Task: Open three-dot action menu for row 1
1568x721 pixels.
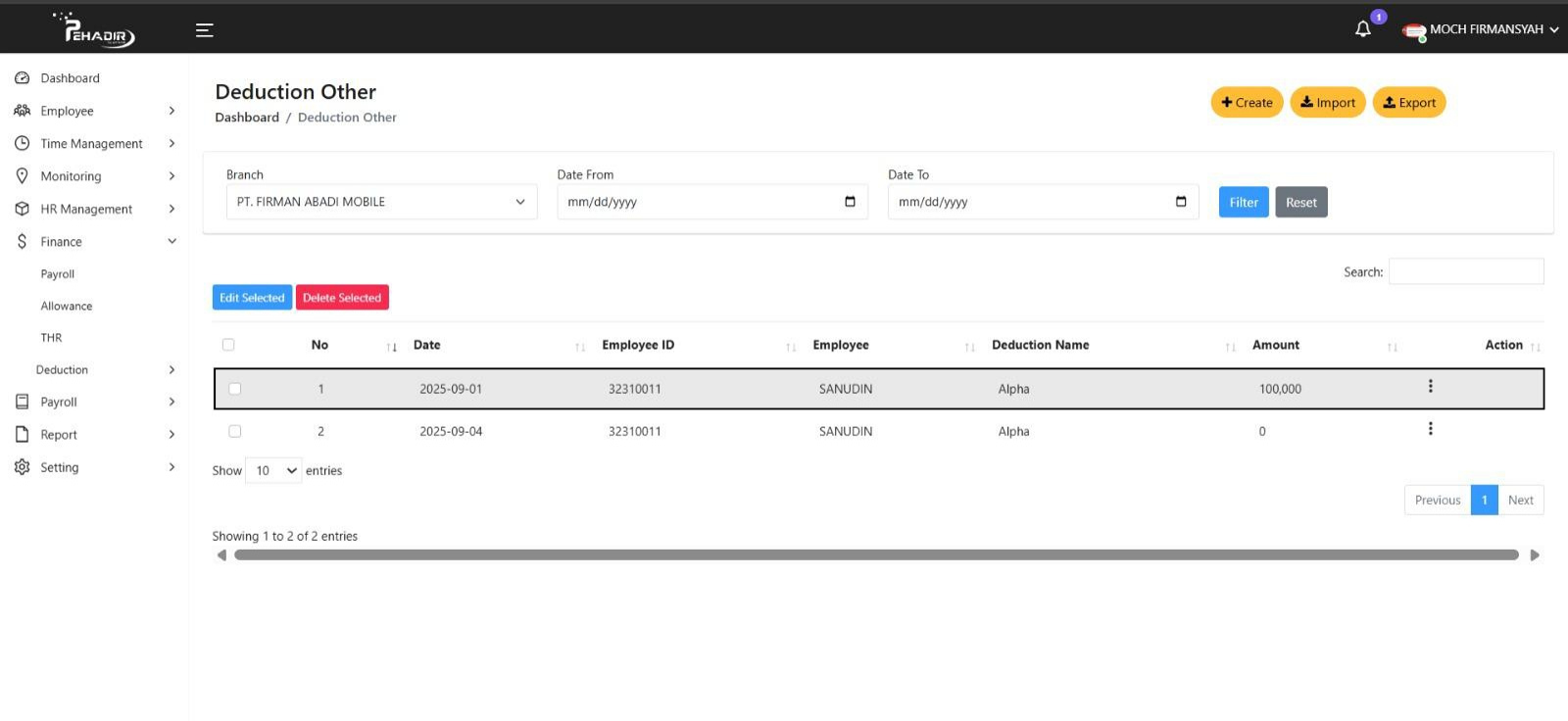Action: pos(1430,387)
